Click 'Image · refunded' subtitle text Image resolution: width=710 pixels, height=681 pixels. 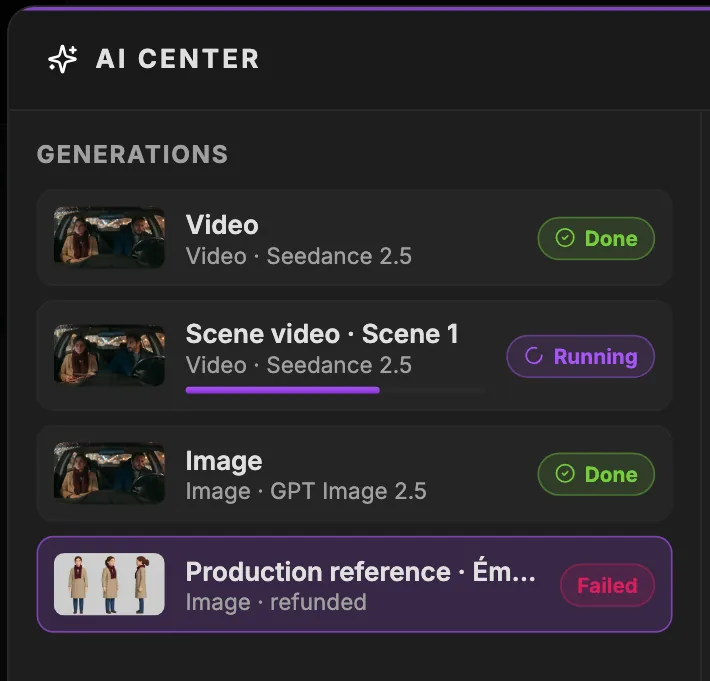coord(276,603)
